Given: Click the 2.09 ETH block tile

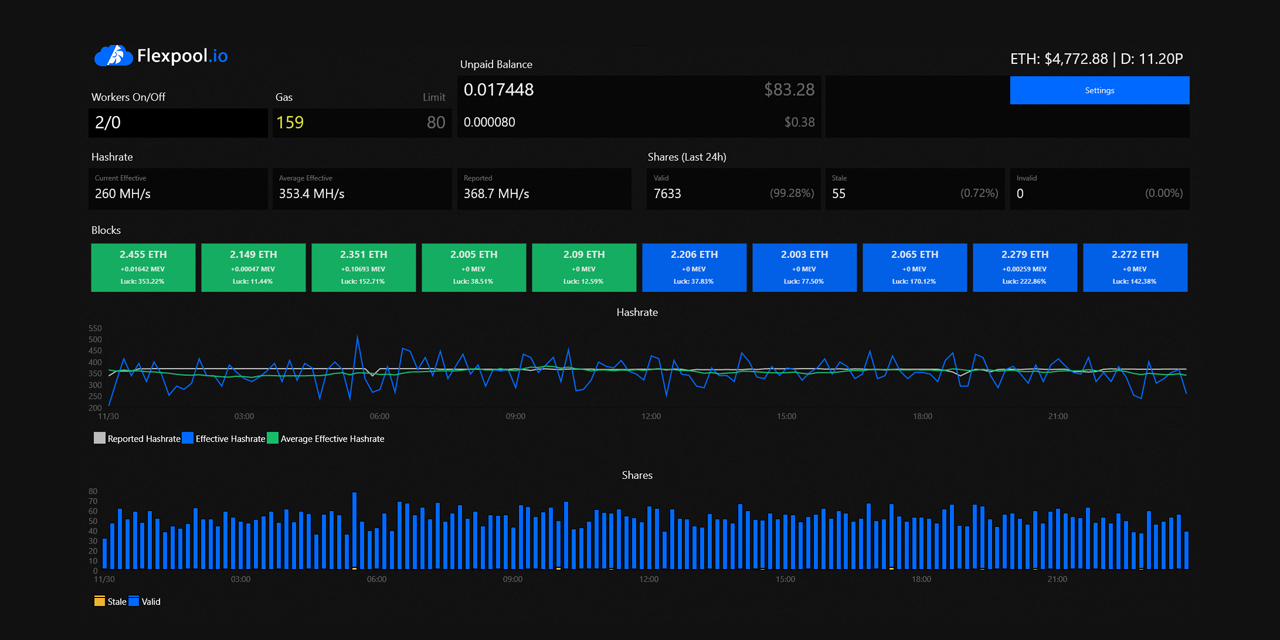Looking at the screenshot, I should (584, 267).
